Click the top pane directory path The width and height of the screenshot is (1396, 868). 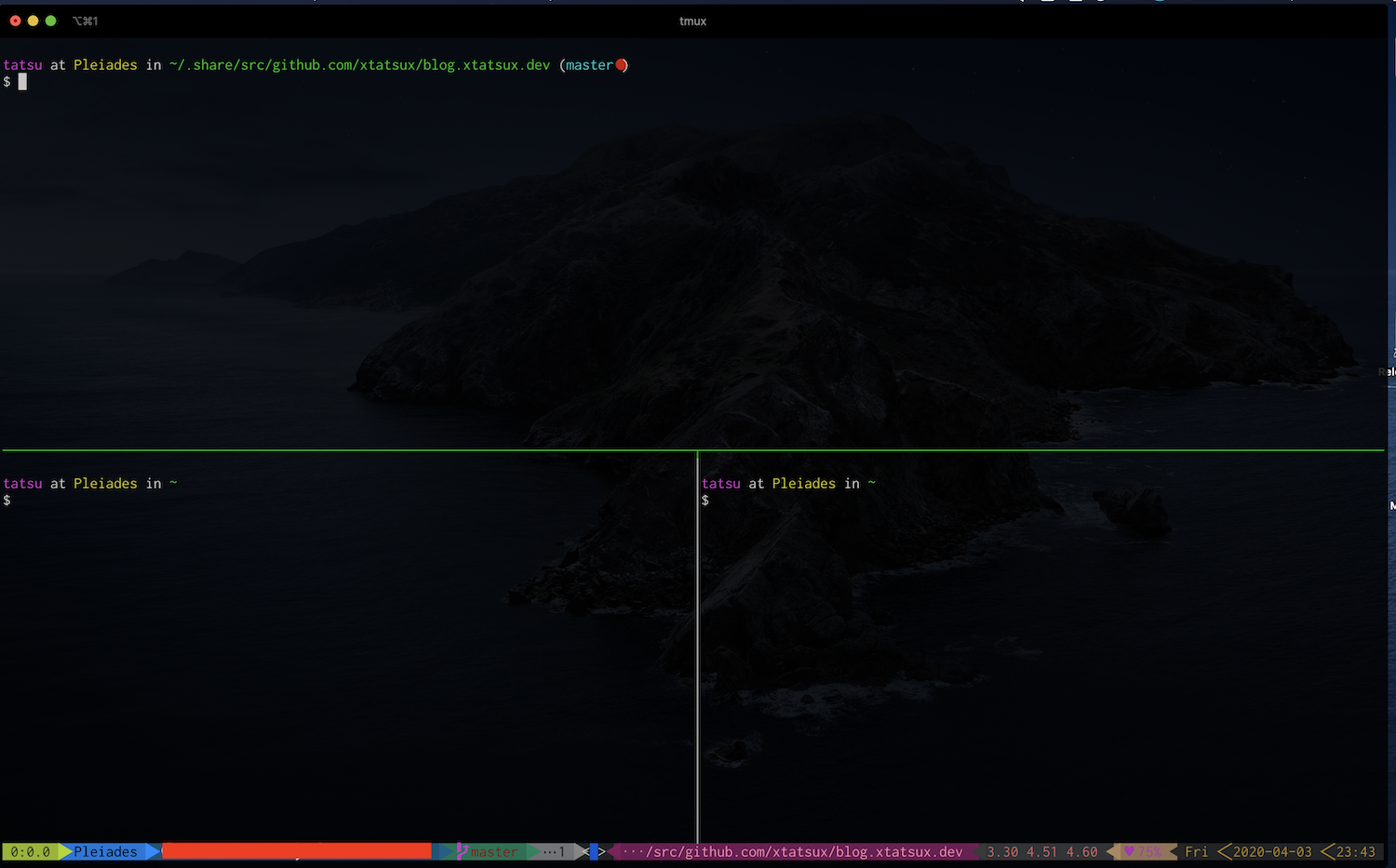[359, 65]
